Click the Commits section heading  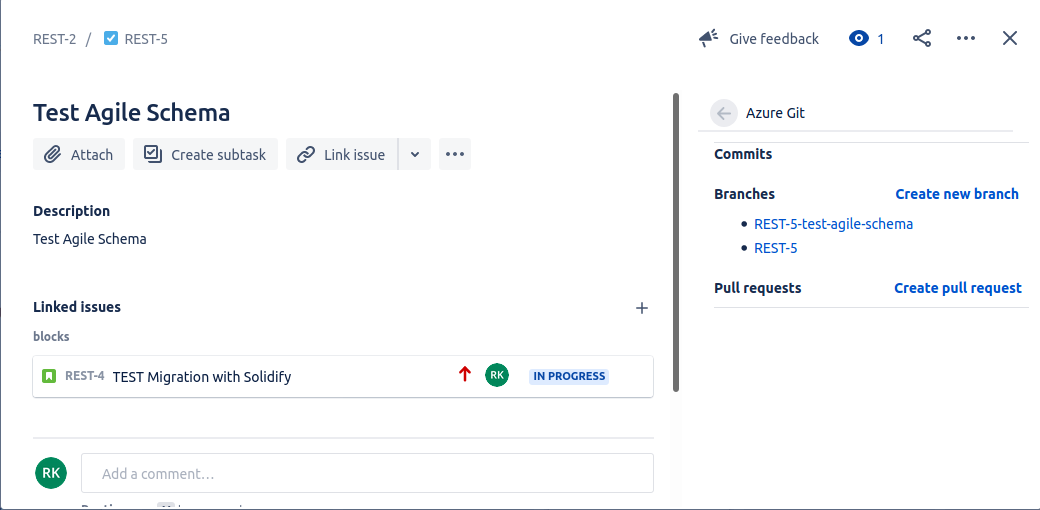(743, 154)
